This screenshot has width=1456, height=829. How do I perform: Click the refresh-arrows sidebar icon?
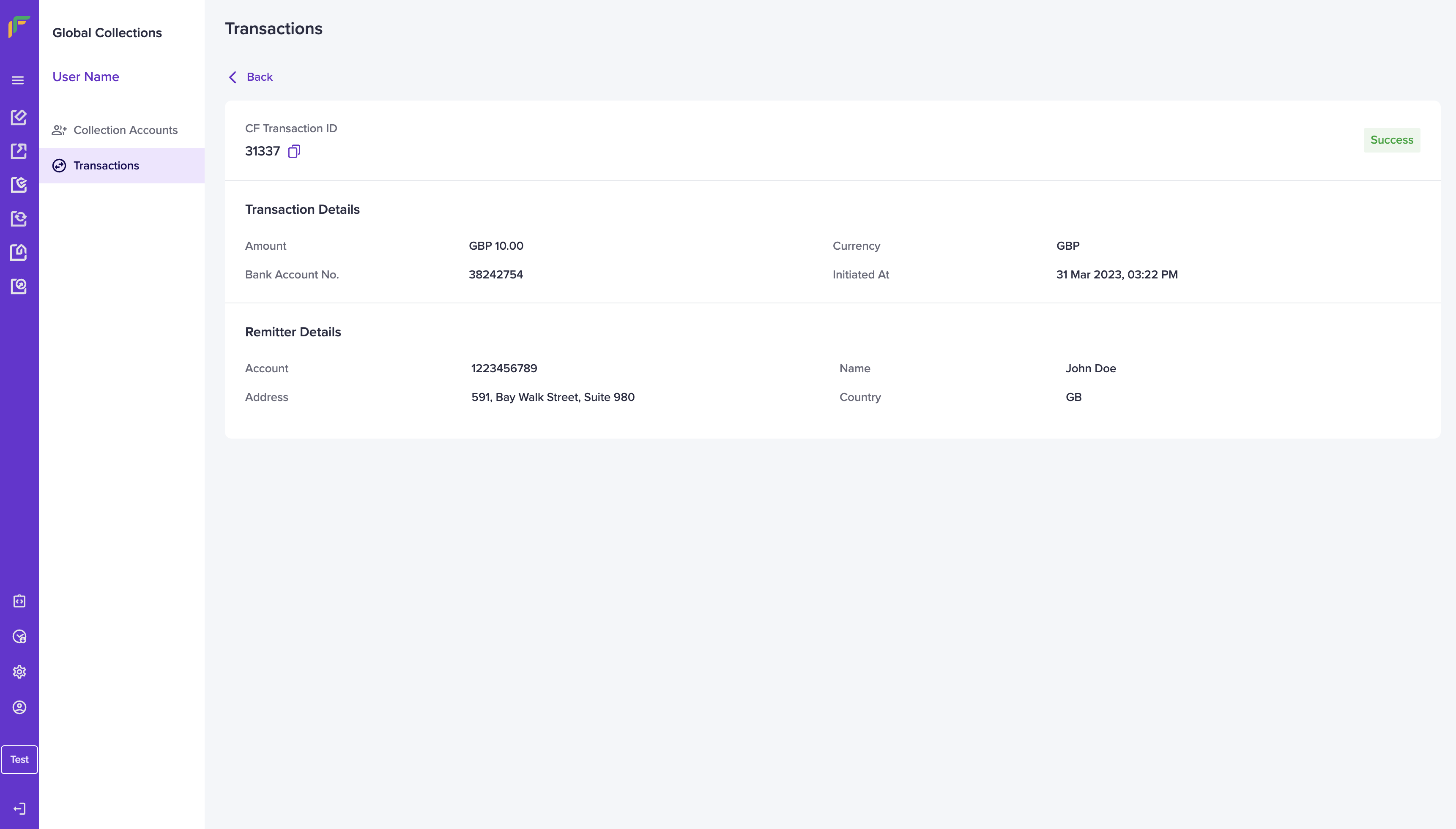19,218
